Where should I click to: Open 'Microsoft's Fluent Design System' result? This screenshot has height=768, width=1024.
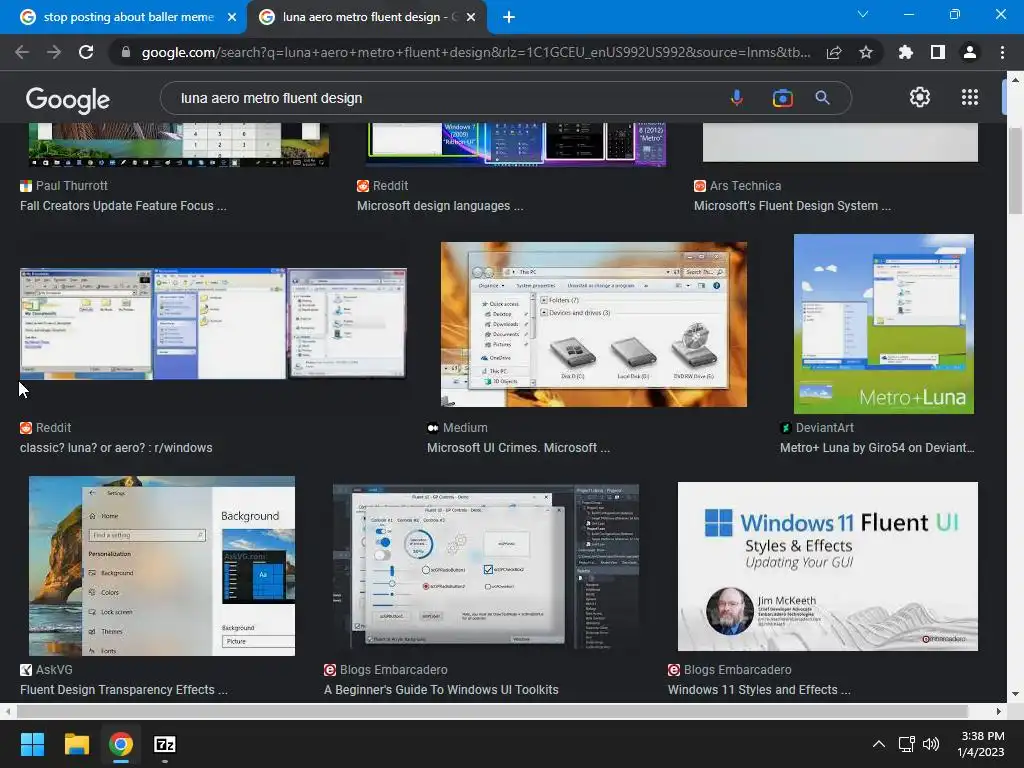[x=792, y=206]
